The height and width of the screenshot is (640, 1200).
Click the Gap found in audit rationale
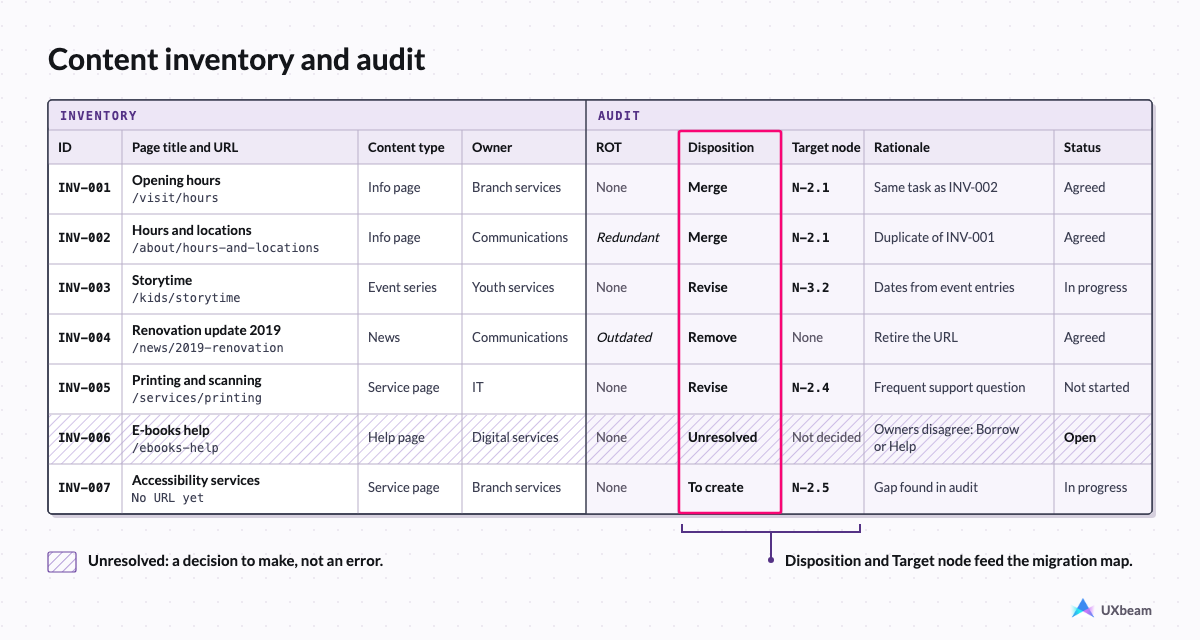point(926,488)
